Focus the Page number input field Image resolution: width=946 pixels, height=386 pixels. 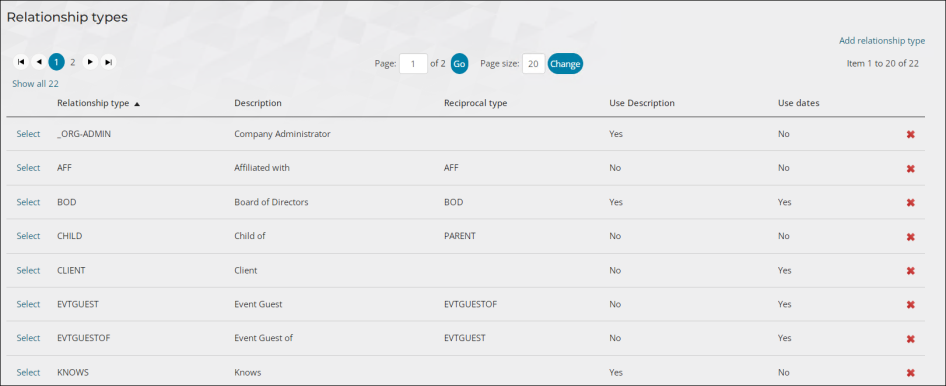pyautogui.click(x=413, y=64)
